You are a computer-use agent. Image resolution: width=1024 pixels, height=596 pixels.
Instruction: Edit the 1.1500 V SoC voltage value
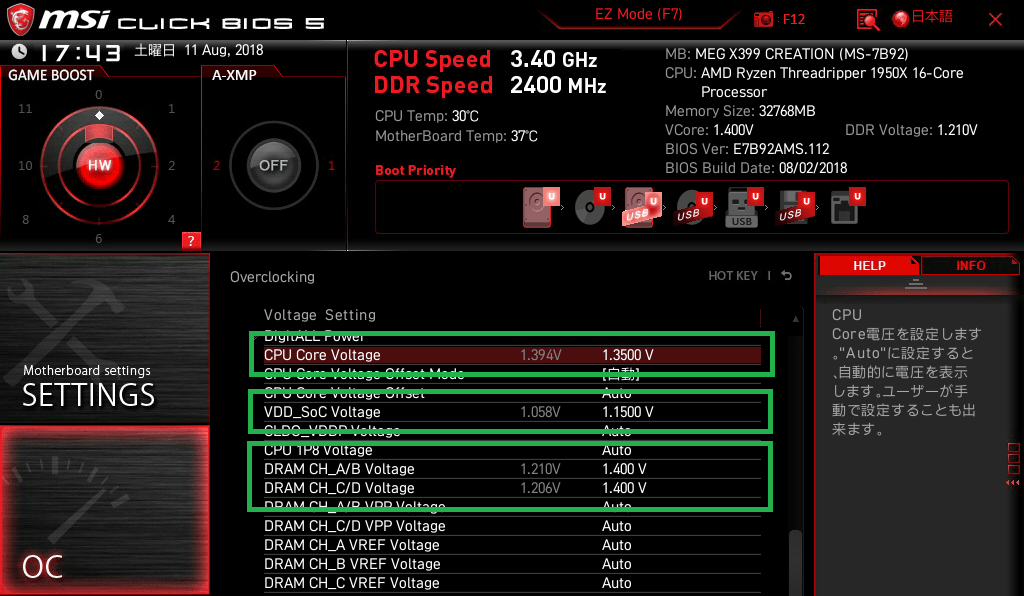pyautogui.click(x=628, y=412)
